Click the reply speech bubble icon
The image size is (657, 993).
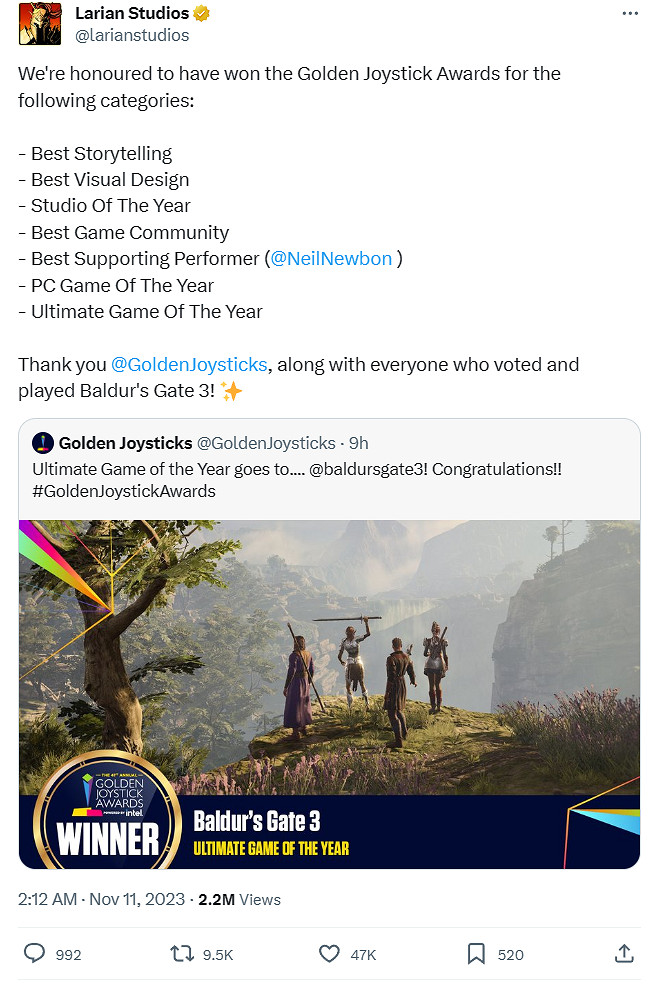(x=34, y=953)
